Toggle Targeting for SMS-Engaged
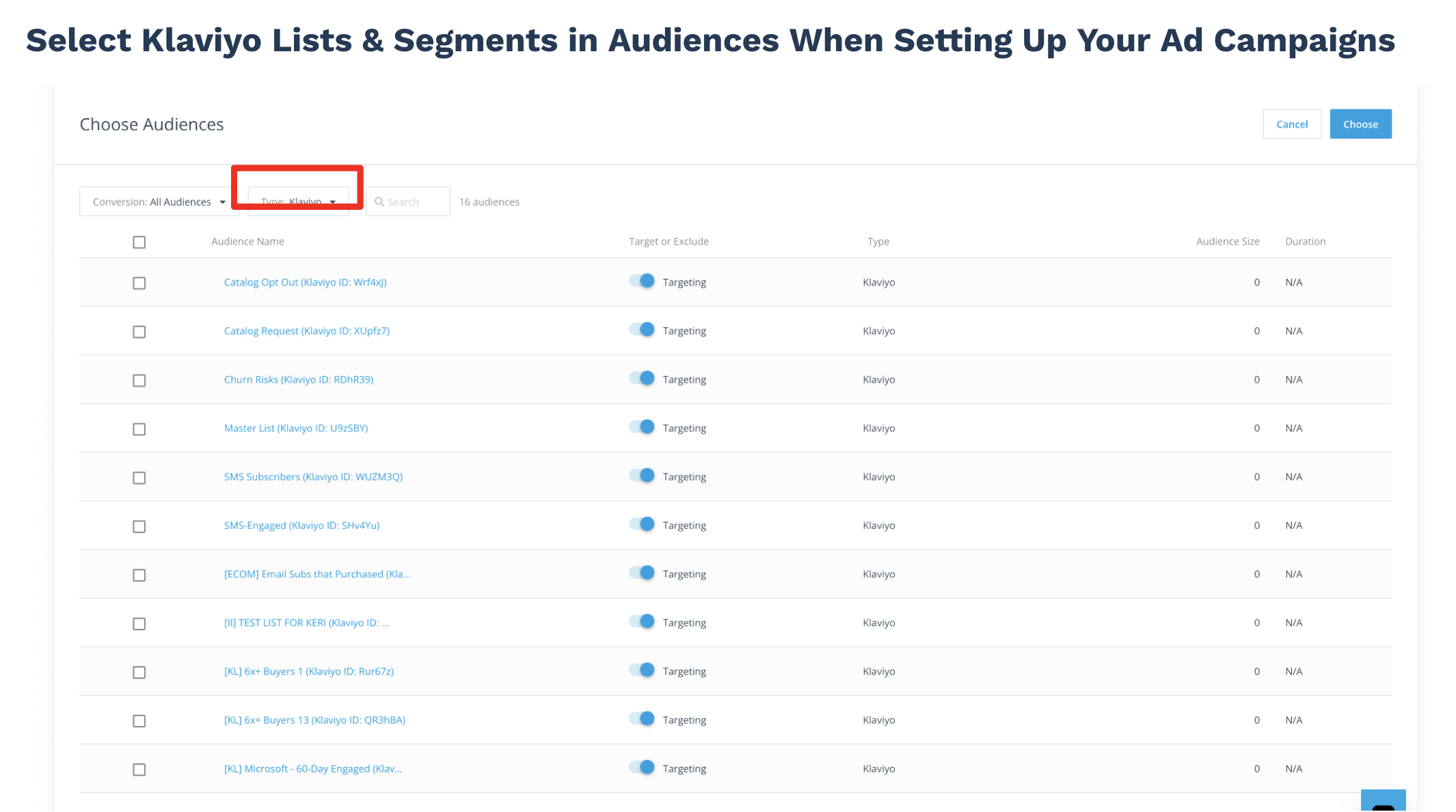 pos(643,524)
